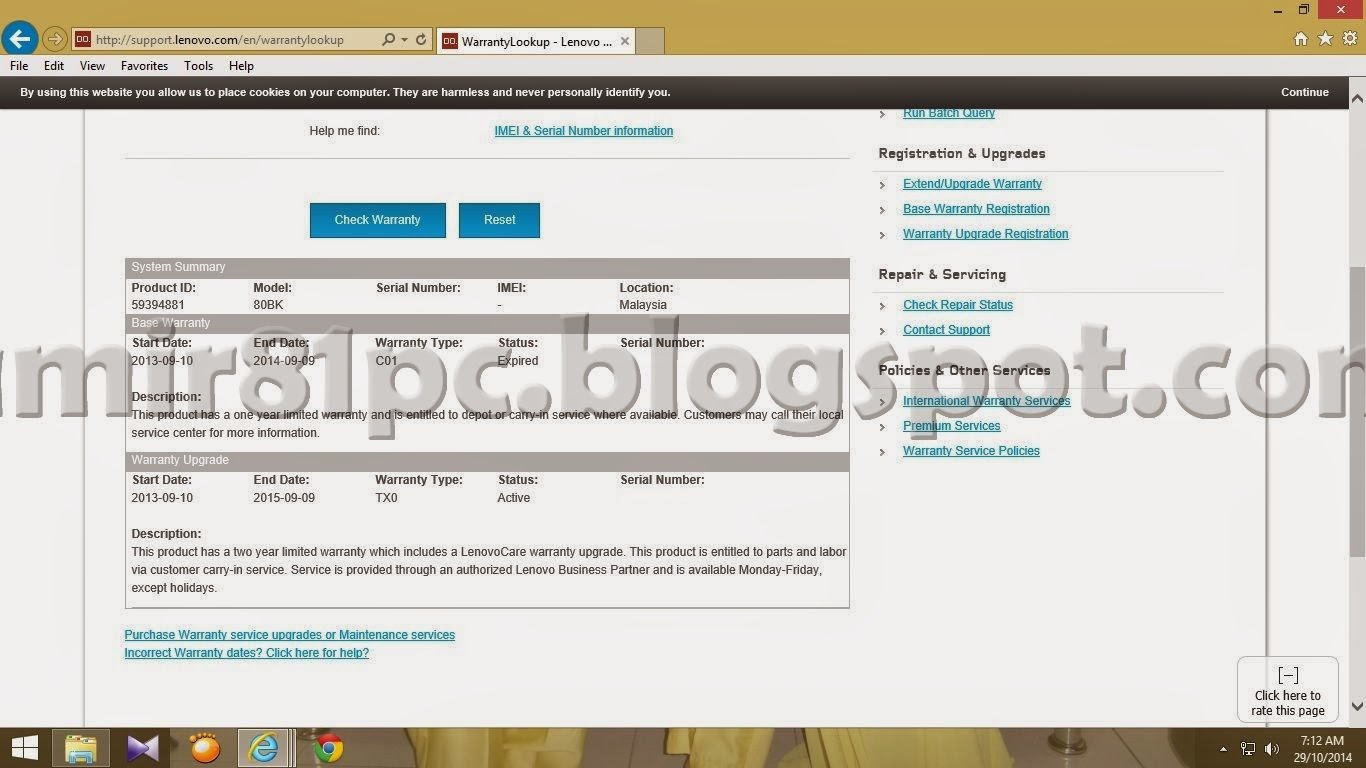1366x768 pixels.
Task: Click the scrollbar down arrow
Action: pyautogui.click(x=1357, y=707)
